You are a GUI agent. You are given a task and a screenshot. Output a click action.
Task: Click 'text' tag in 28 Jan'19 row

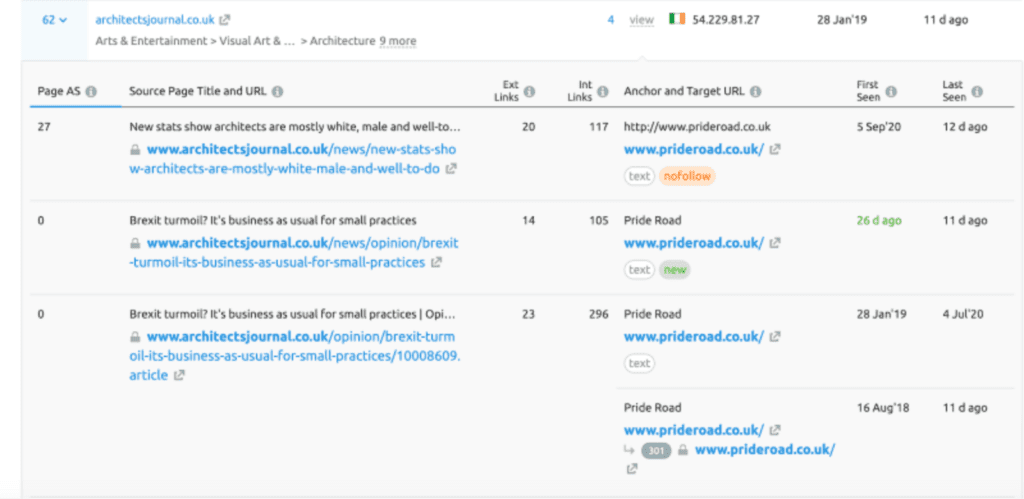pyautogui.click(x=639, y=364)
